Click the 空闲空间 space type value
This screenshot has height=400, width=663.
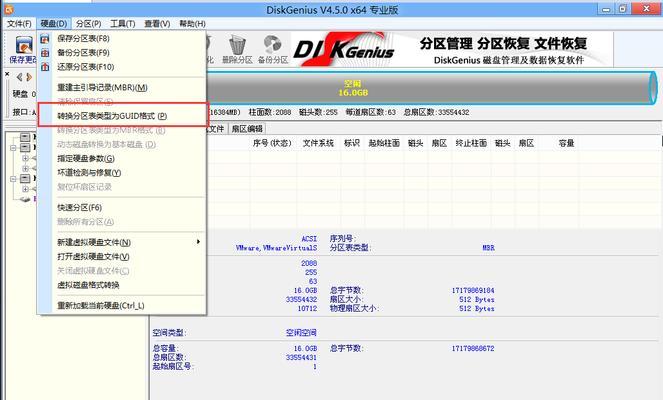[301, 333]
